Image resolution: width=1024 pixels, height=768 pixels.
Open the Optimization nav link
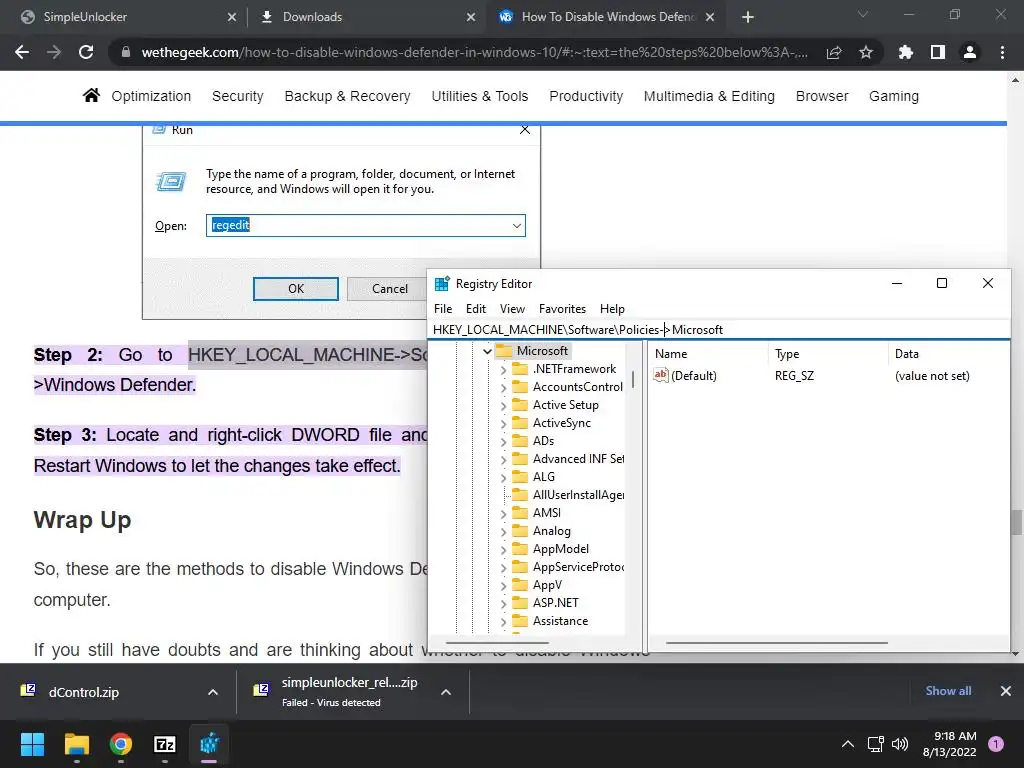(151, 96)
